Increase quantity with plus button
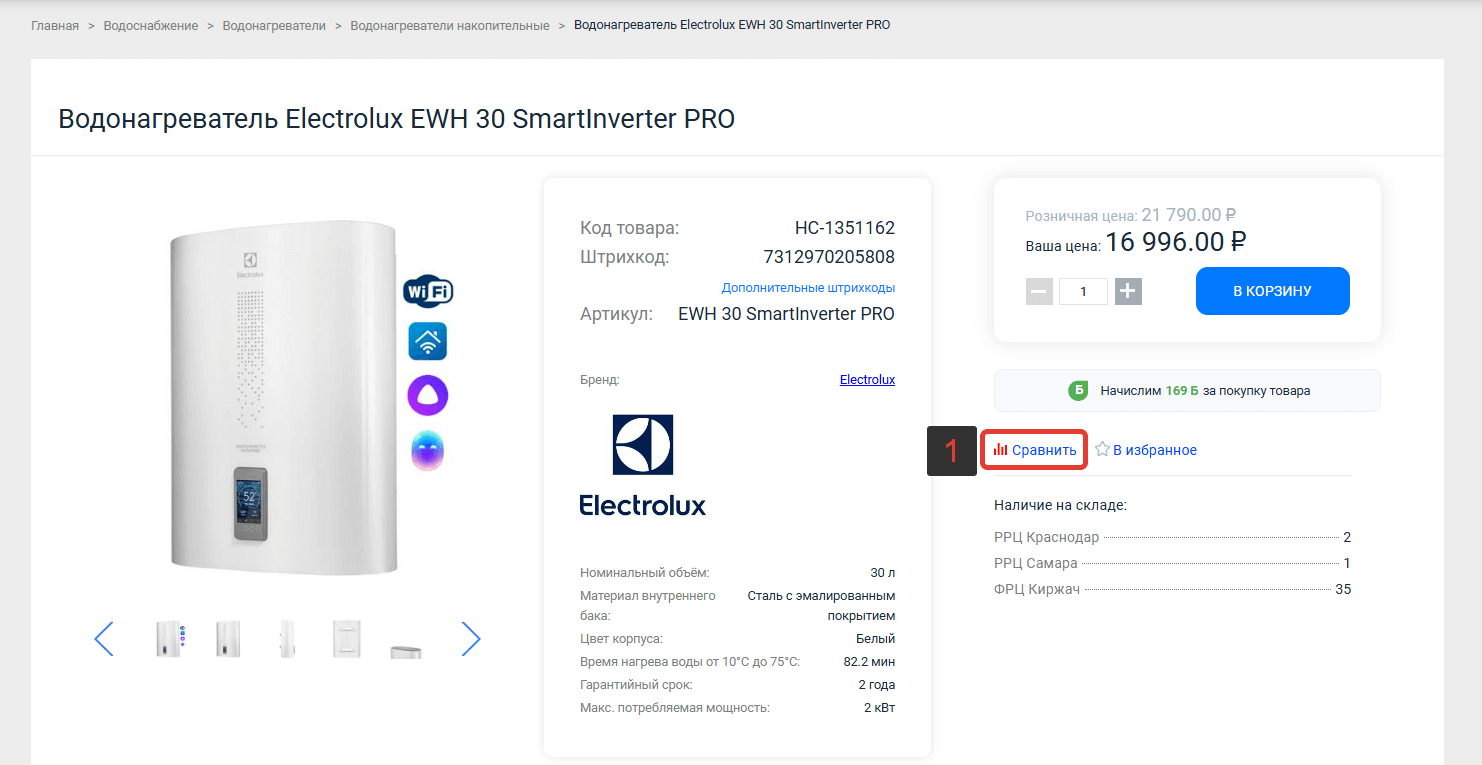1482x765 pixels. pos(1128,292)
